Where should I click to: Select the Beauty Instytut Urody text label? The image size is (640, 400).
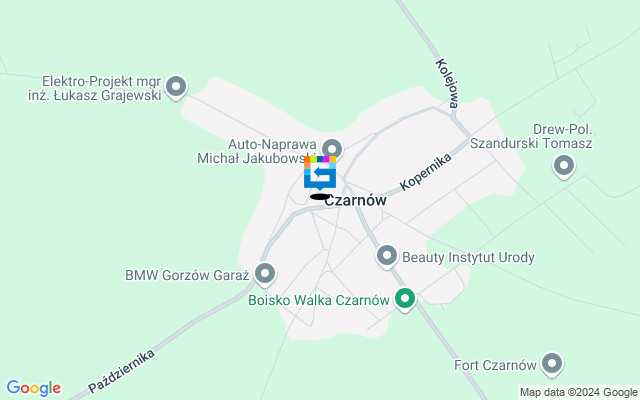point(468,258)
